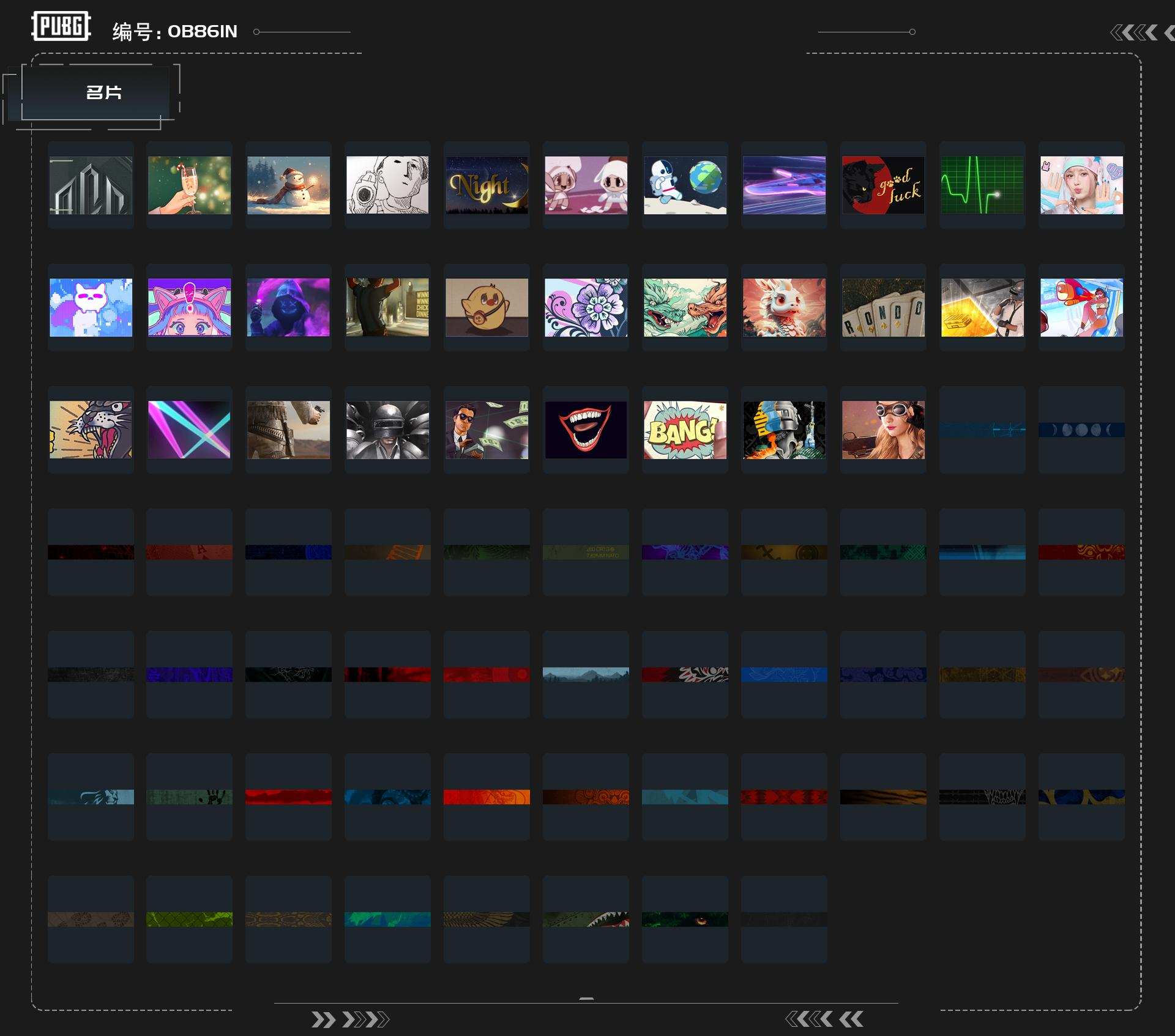Select the 名片 tab
Screen dimensions: 1175x1036
click(103, 92)
